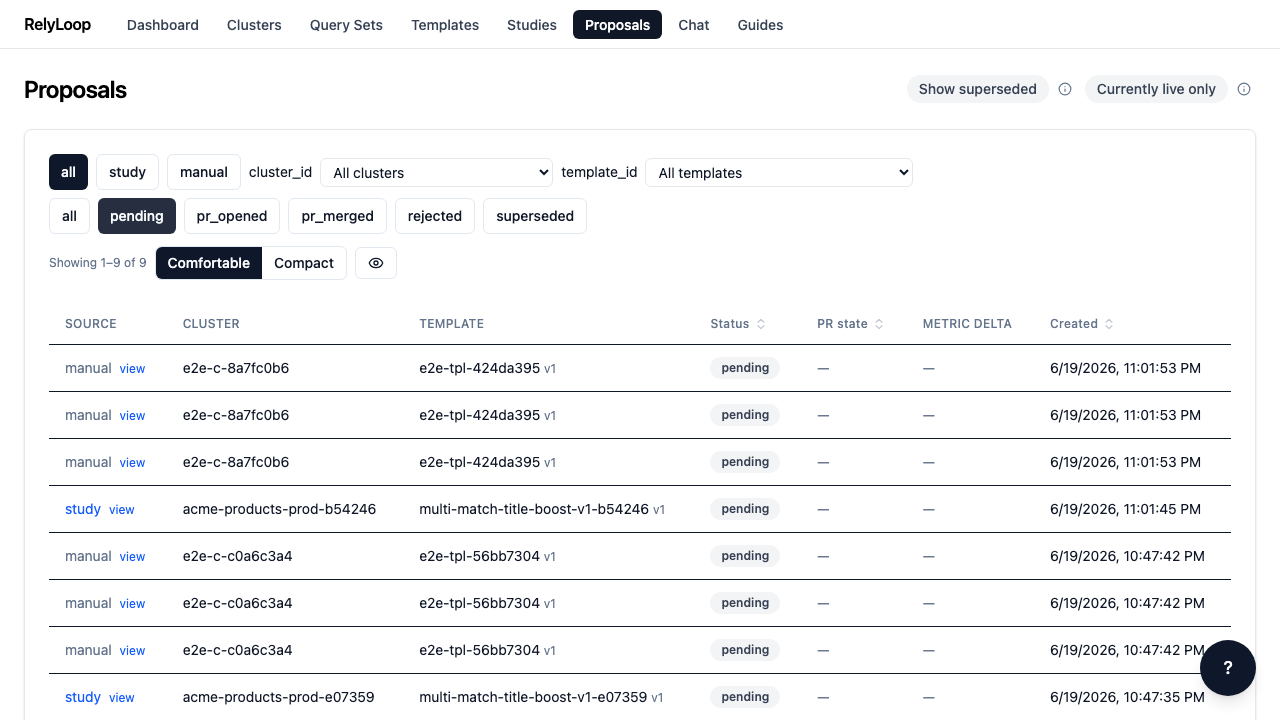Click pending badge in acme-products-prod-b54246 row
This screenshot has width=1280, height=720.
pyautogui.click(x=745, y=509)
